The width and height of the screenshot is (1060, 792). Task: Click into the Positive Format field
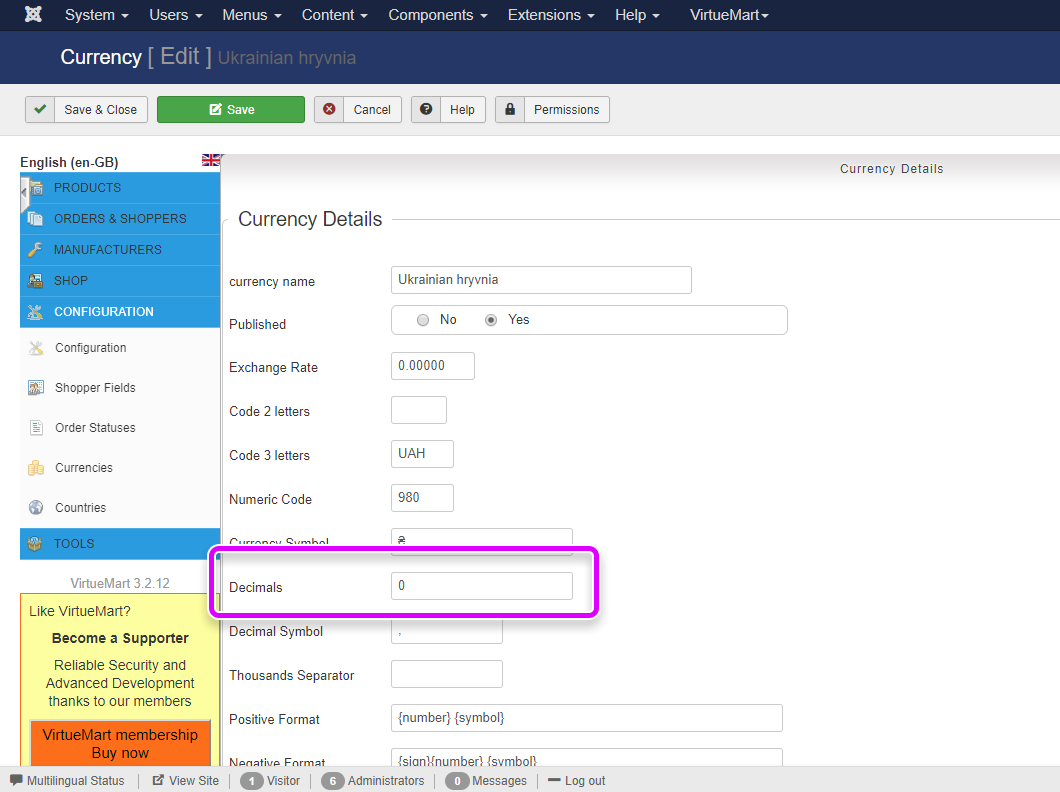click(587, 718)
